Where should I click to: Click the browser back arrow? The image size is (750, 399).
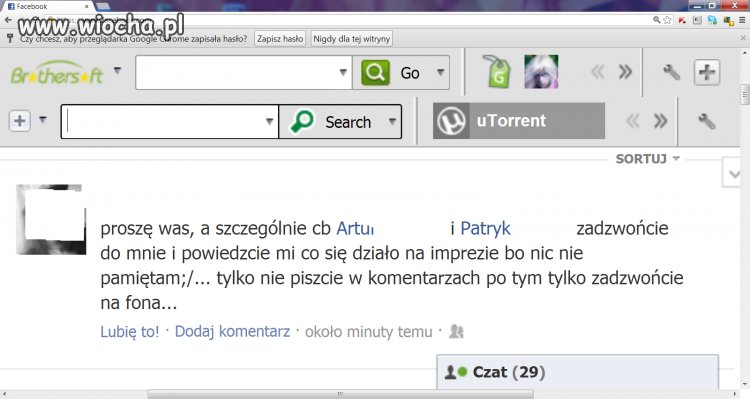click(x=8, y=20)
